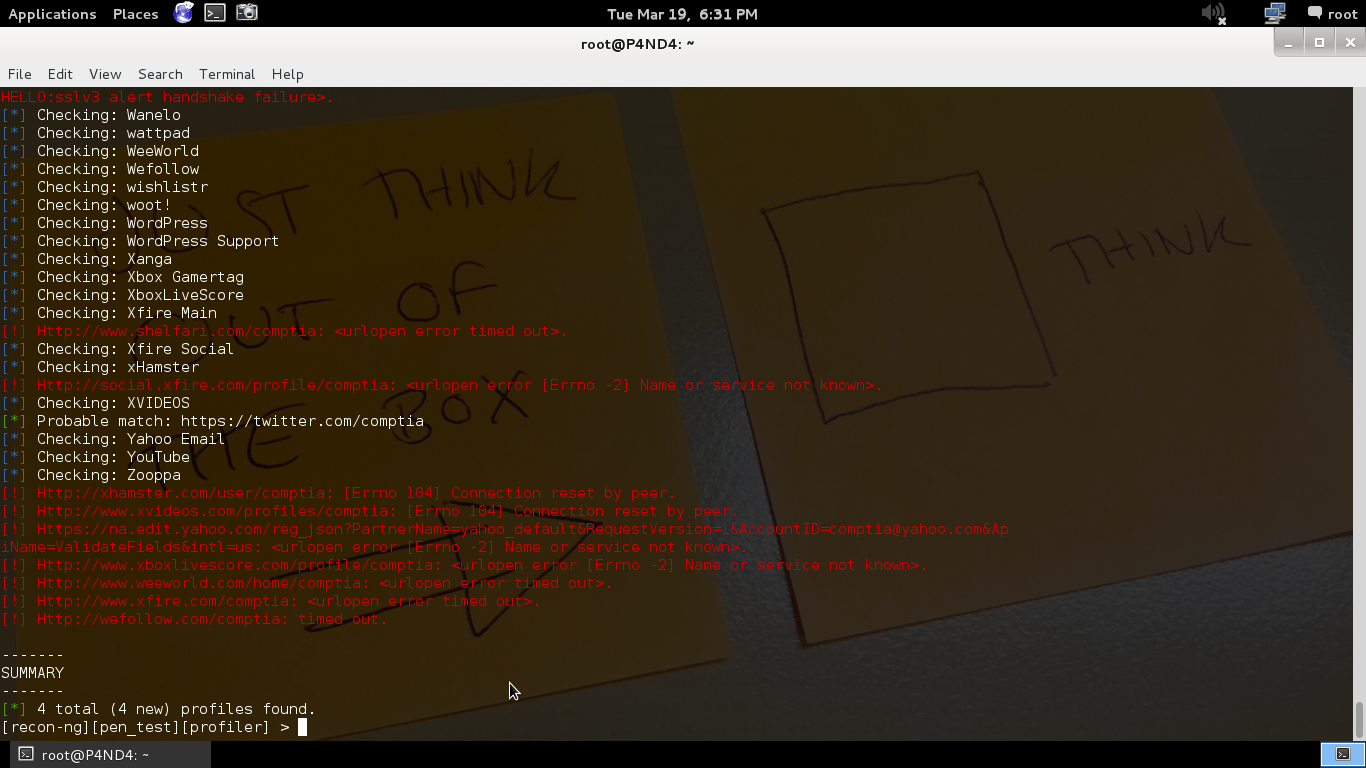Screen dimensions: 1366x768
Task: Launch the Iceweasel web browser globe icon
Action: [x=183, y=13]
